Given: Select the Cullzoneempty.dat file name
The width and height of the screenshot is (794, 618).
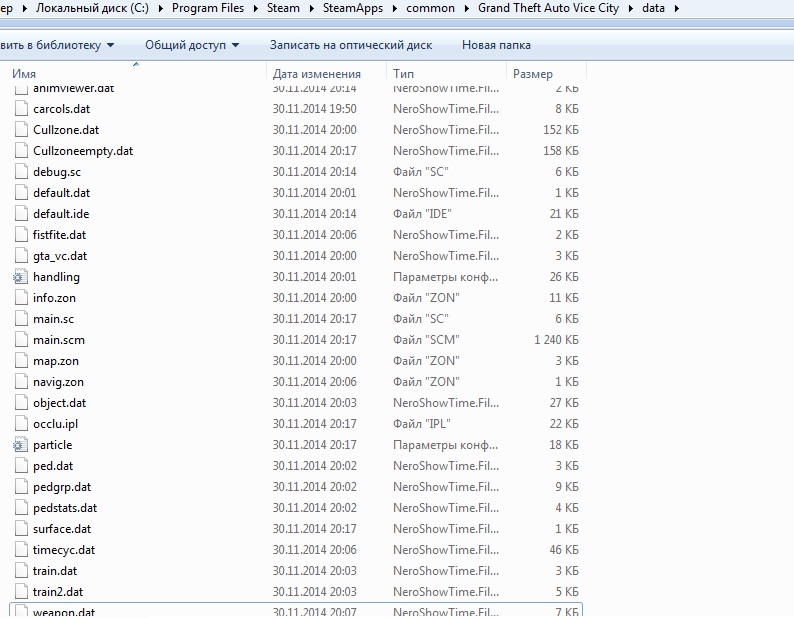Looking at the screenshot, I should coord(83,151).
